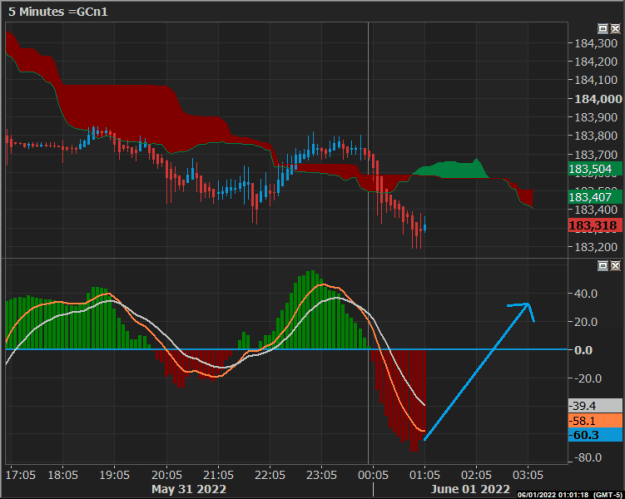Click the 'June 01 2022' date label
Image resolution: width=625 pixels, height=499 pixels.
tap(470, 489)
